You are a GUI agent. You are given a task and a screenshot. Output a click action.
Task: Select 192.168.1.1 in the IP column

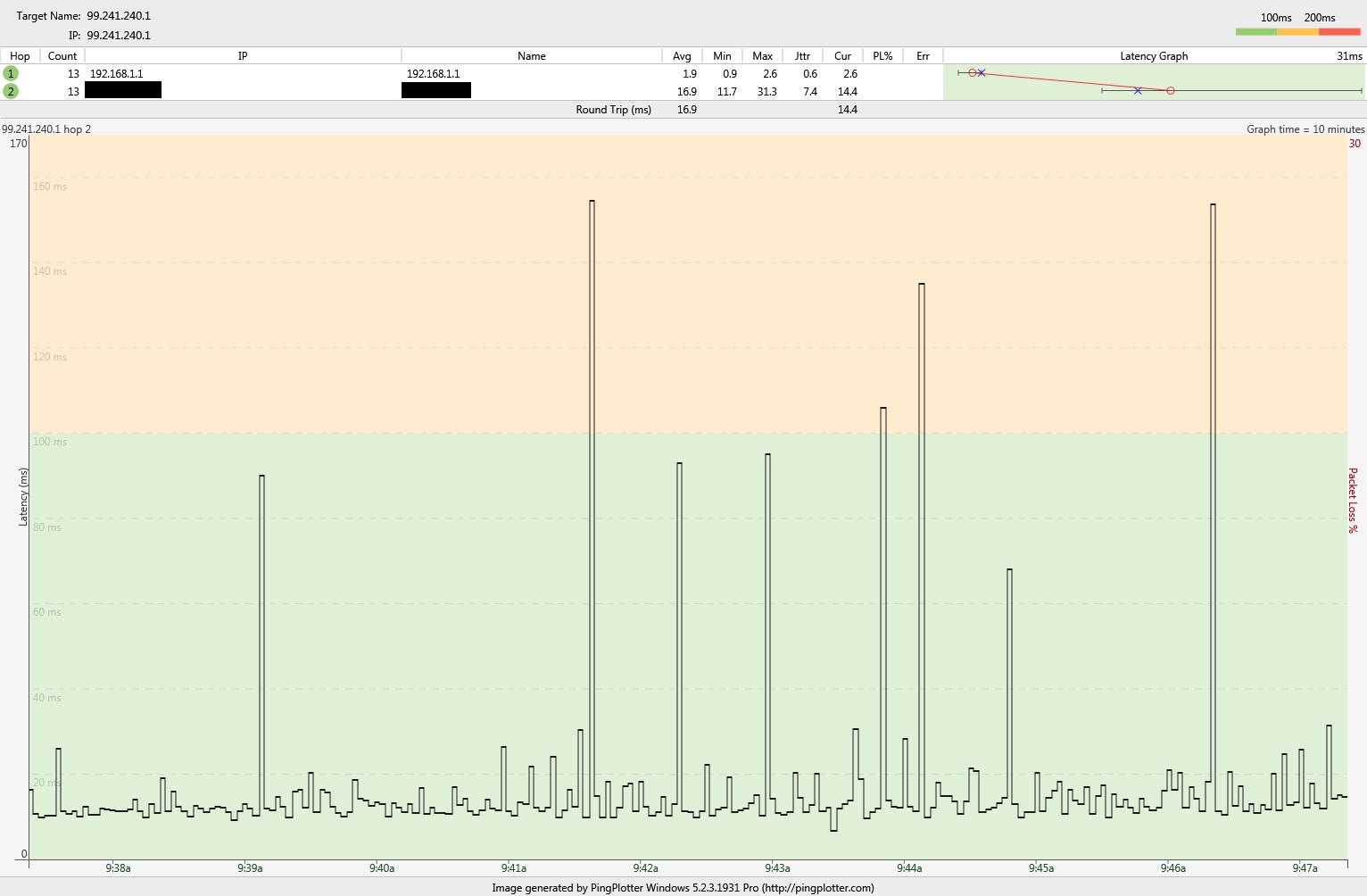116,74
